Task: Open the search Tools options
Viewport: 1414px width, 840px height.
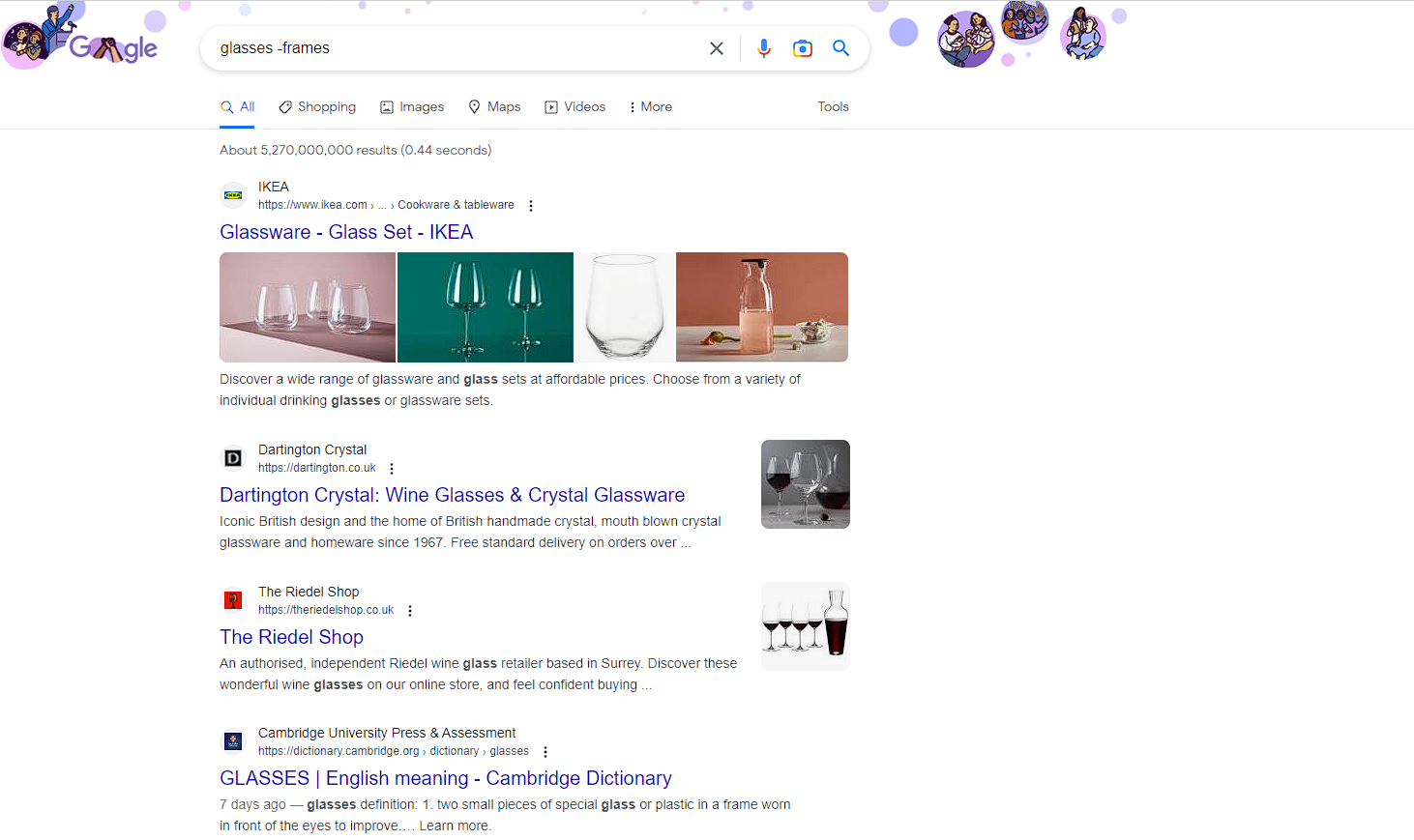Action: 833,107
